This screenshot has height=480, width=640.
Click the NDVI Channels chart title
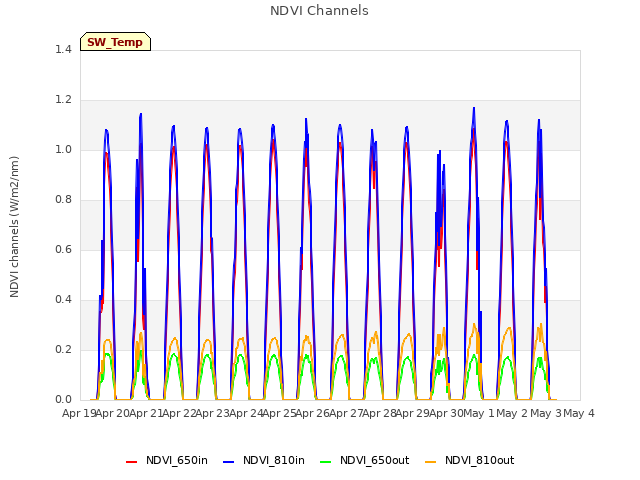click(x=319, y=11)
